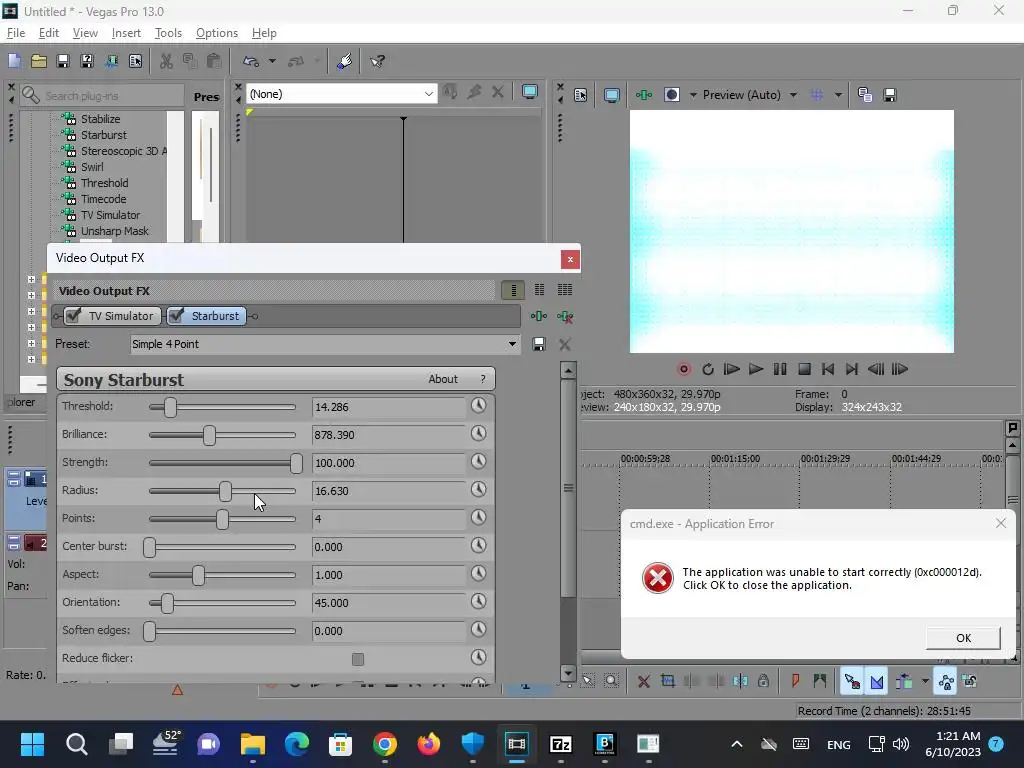Animate the Orientation parameter clock icon

[479, 601]
